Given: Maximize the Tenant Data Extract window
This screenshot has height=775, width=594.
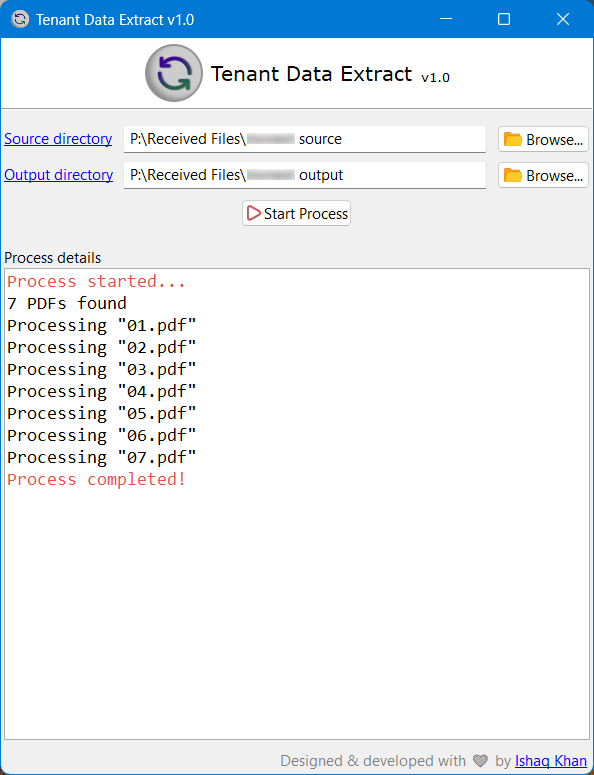Looking at the screenshot, I should (x=504, y=19).
